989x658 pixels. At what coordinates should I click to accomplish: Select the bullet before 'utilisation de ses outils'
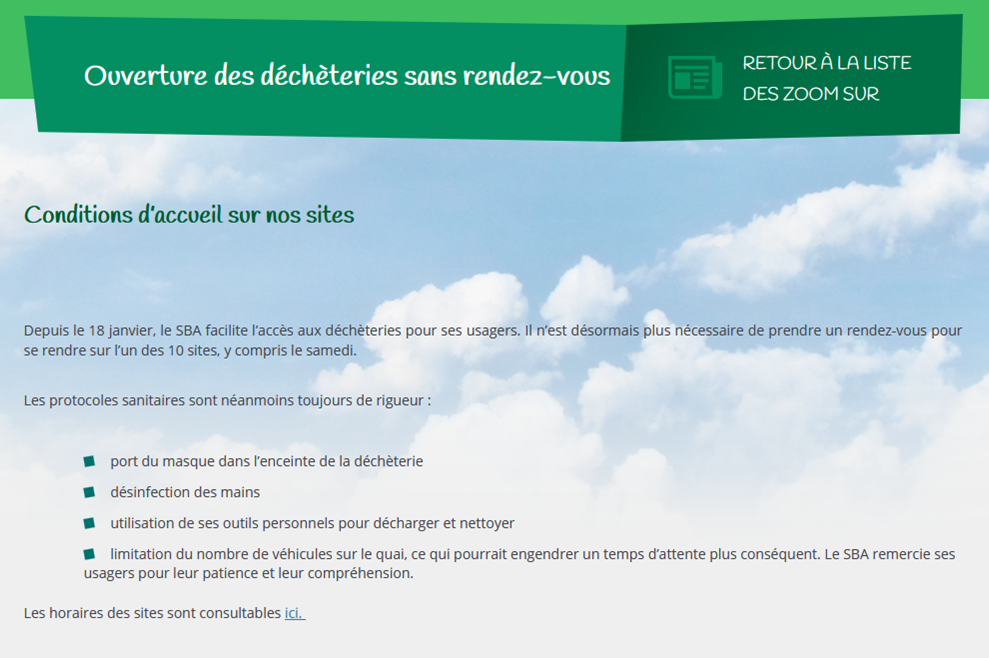(x=89, y=523)
